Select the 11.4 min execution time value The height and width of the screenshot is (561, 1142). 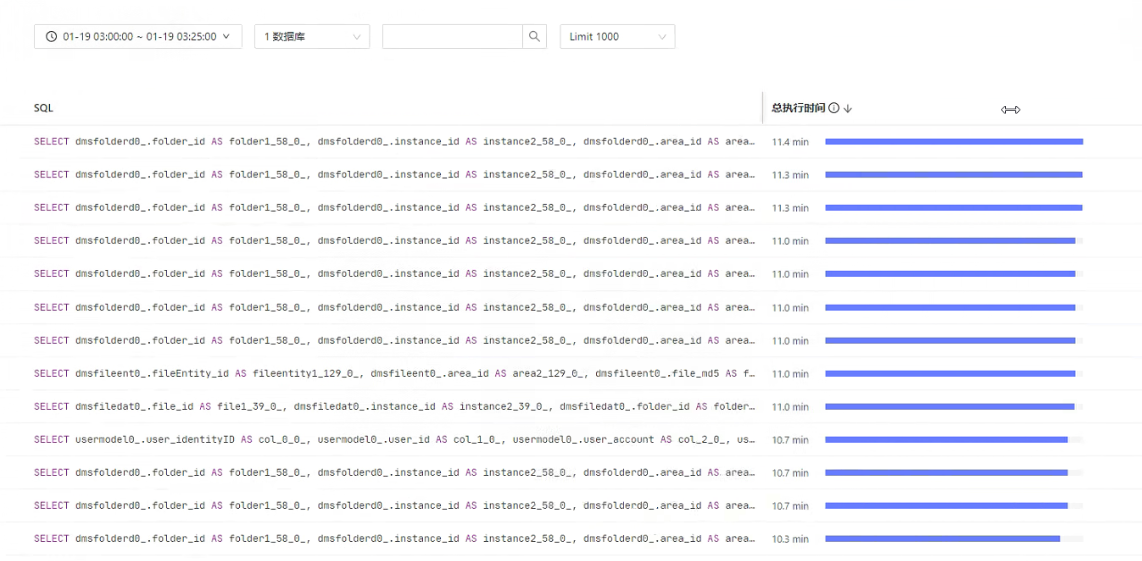pyautogui.click(x=790, y=142)
